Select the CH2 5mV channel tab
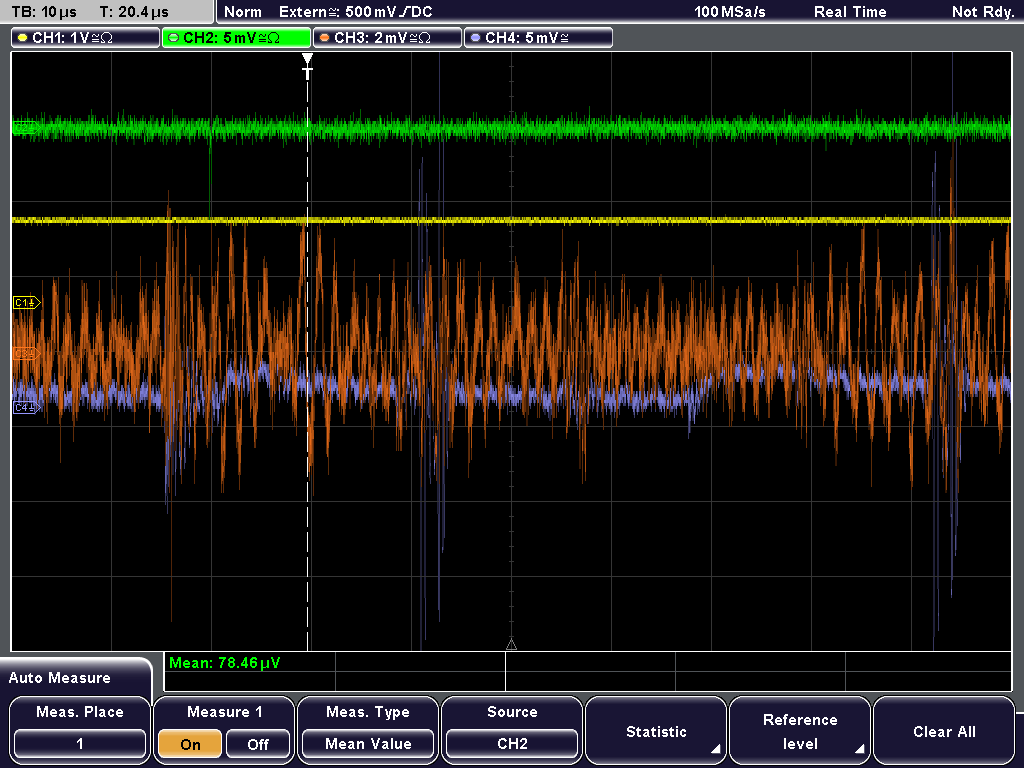 pyautogui.click(x=236, y=38)
